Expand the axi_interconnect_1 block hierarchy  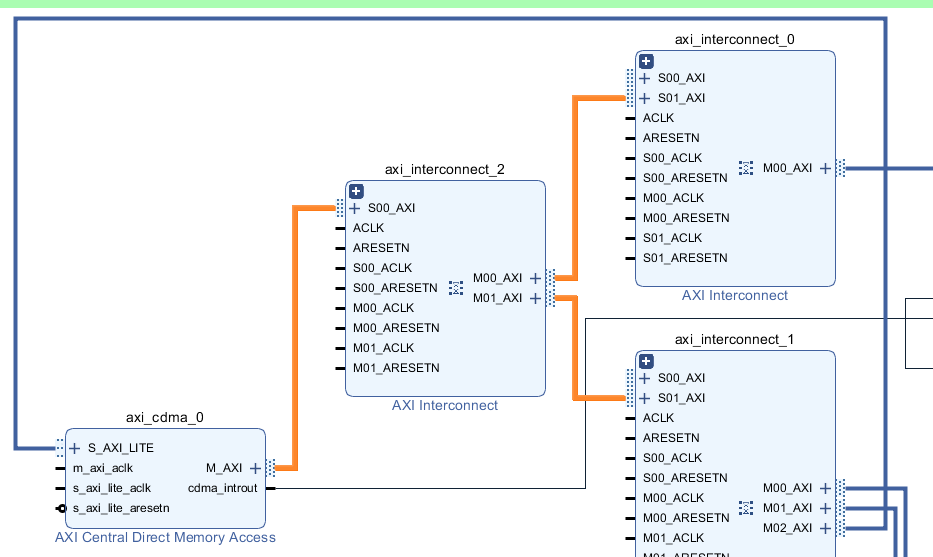point(646,361)
